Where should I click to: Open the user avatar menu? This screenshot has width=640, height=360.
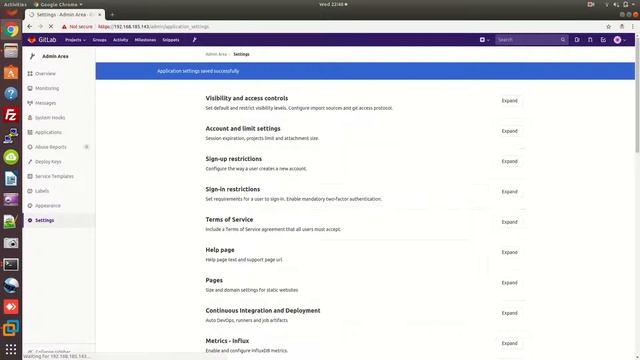pyautogui.click(x=620, y=40)
